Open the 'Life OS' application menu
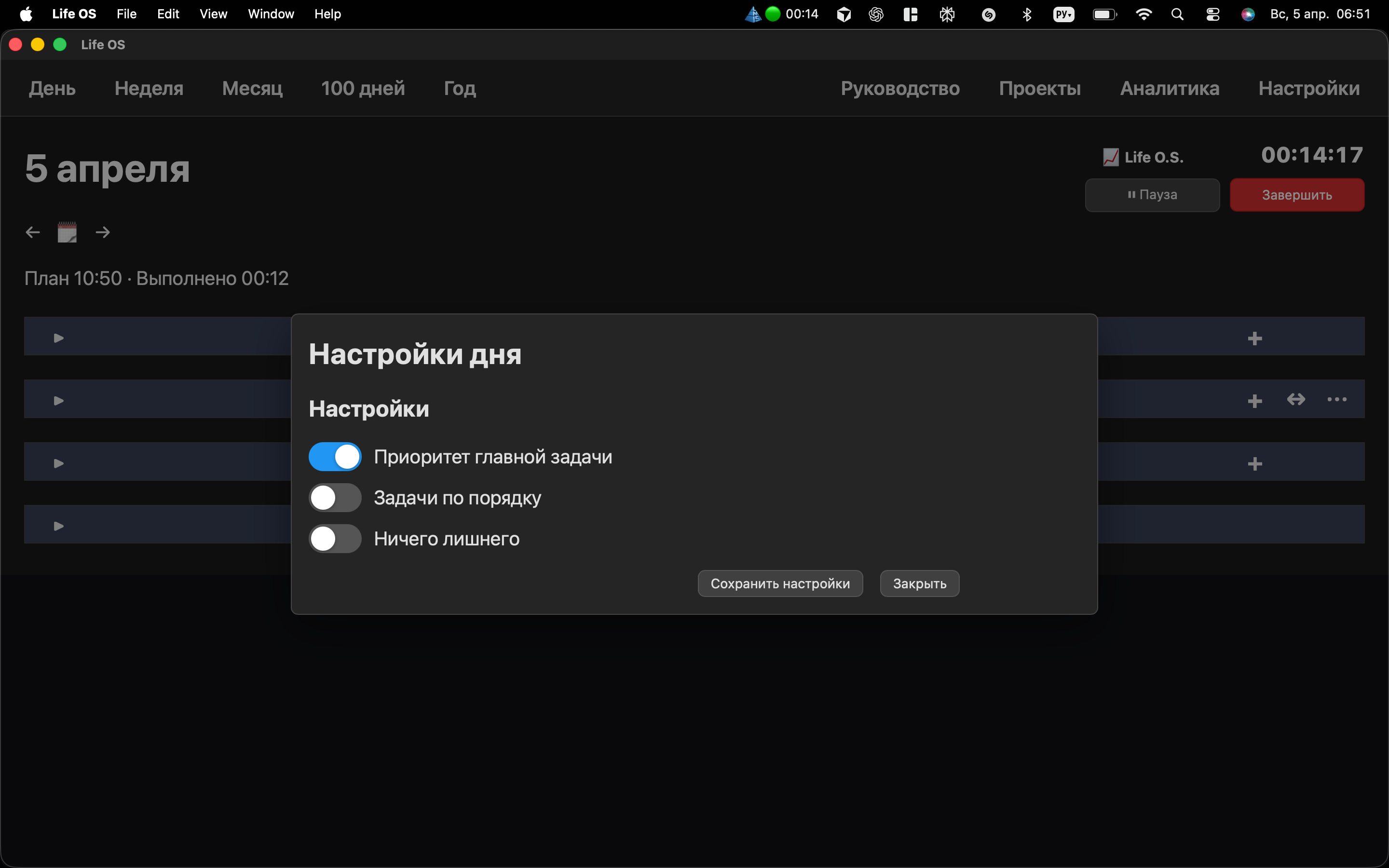 pyautogui.click(x=74, y=14)
